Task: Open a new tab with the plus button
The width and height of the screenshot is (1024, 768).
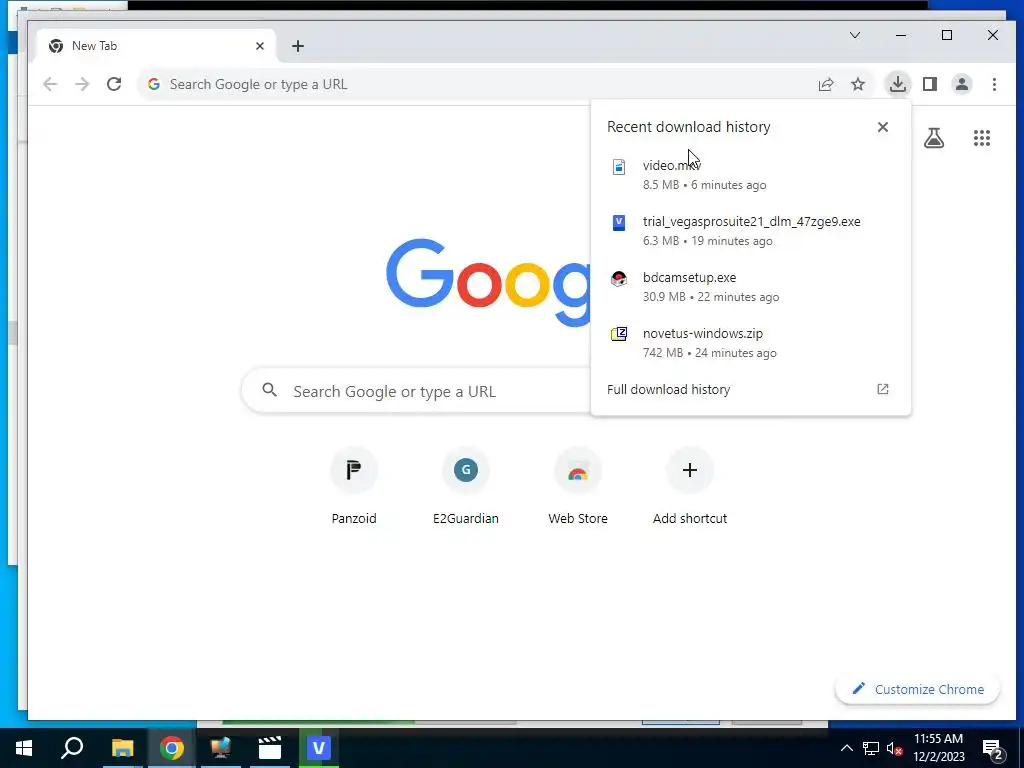Action: (x=298, y=46)
